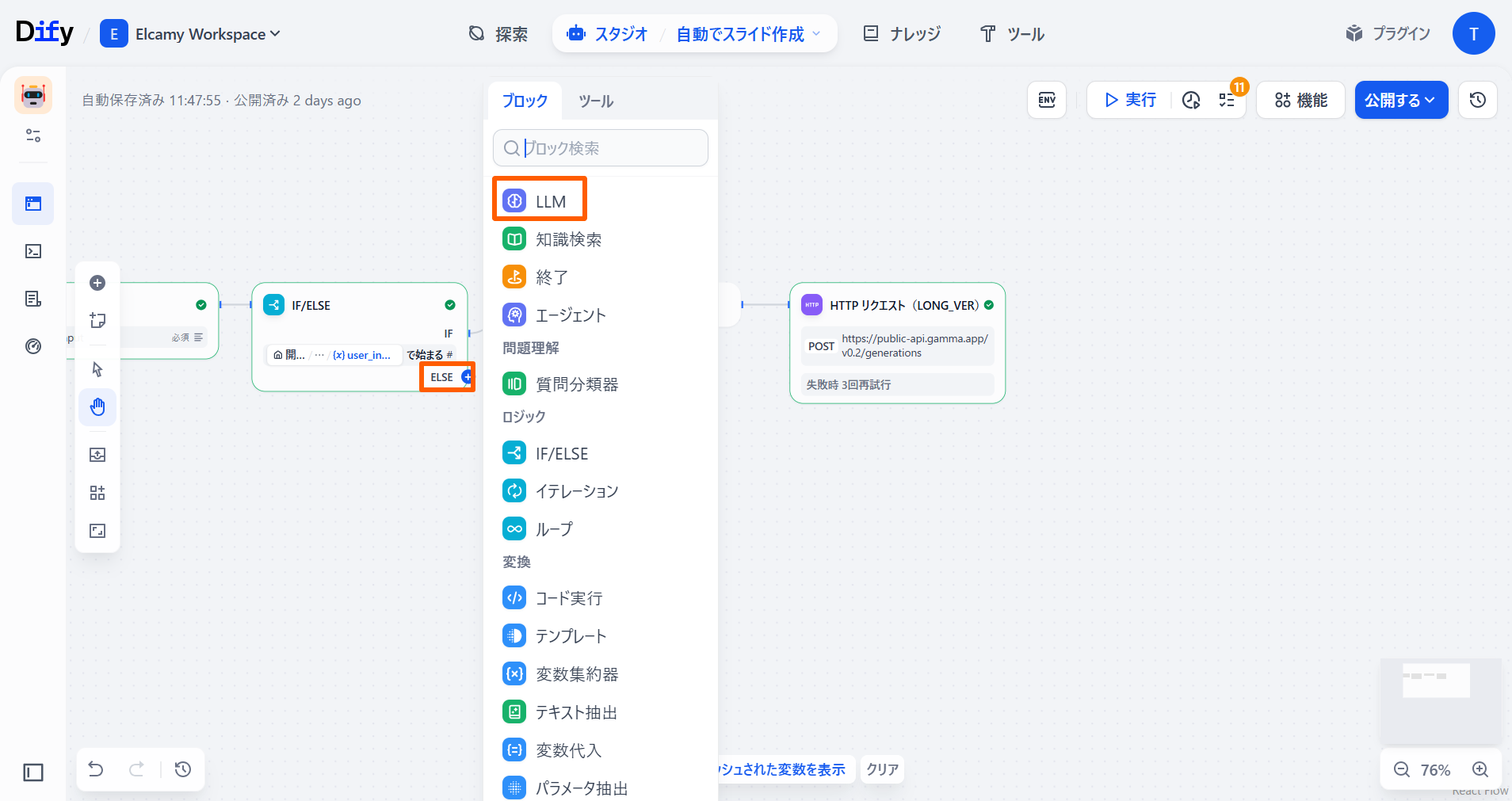Select the コード実行 block
Image resolution: width=1512 pixels, height=801 pixels.
(x=568, y=598)
